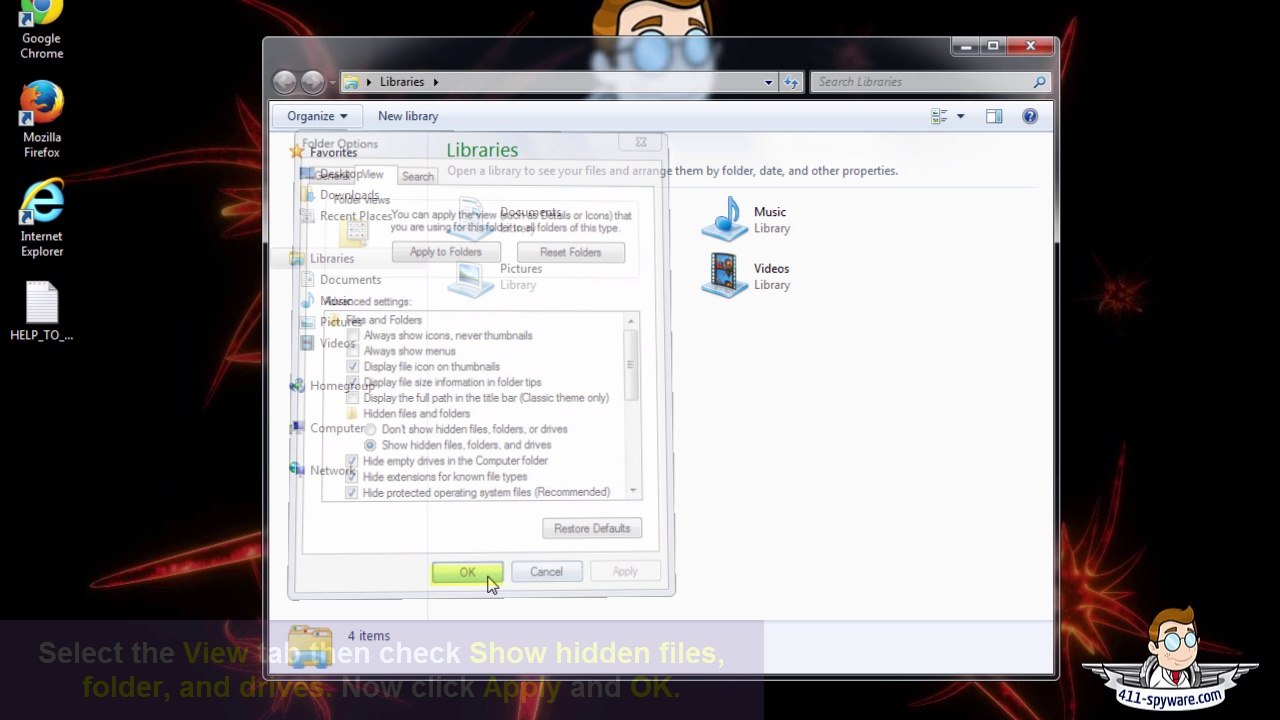Confirm Folder Options with OK
The width and height of the screenshot is (1280, 720).
[x=467, y=572]
